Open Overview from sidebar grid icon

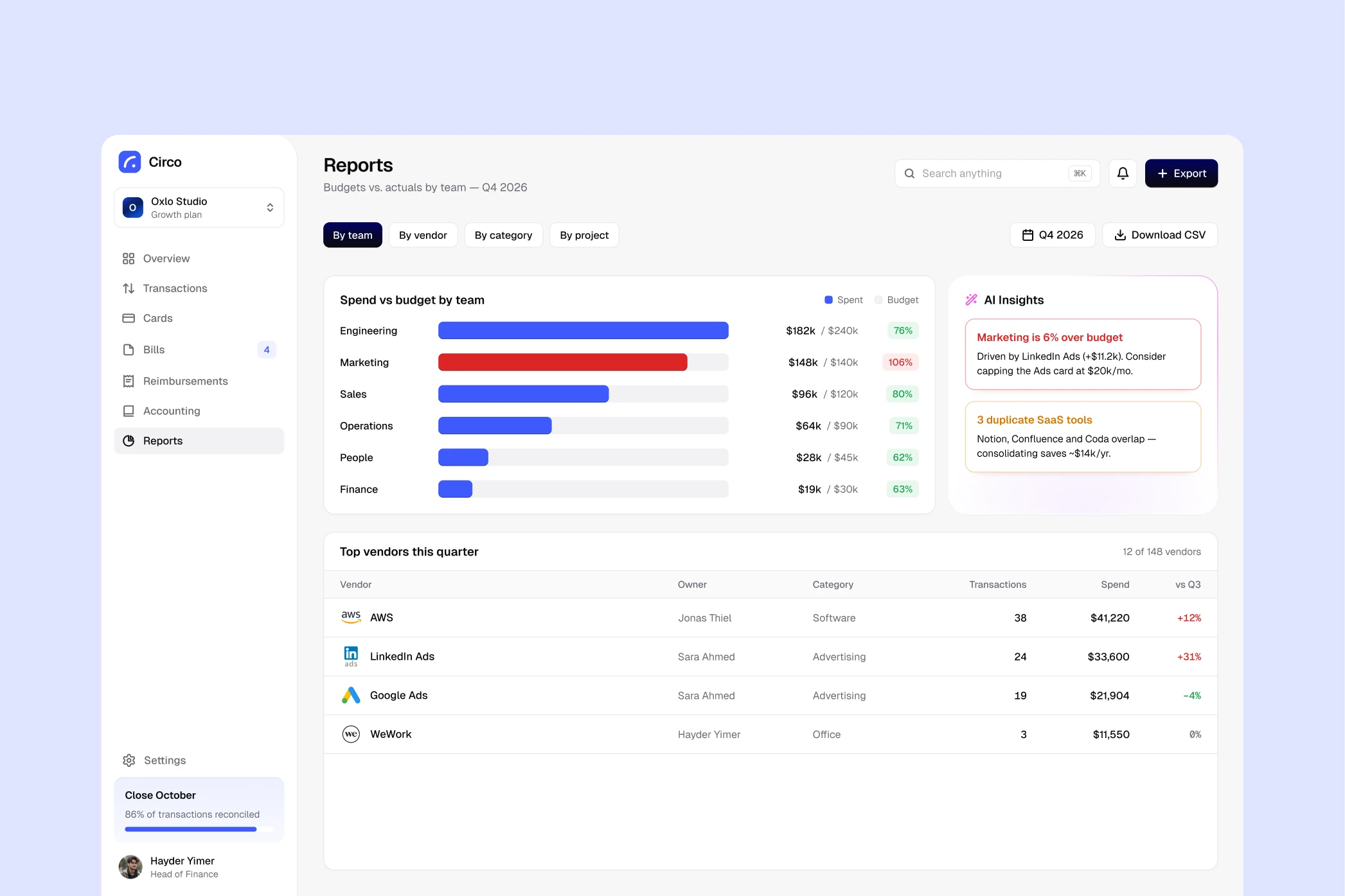[x=129, y=258]
